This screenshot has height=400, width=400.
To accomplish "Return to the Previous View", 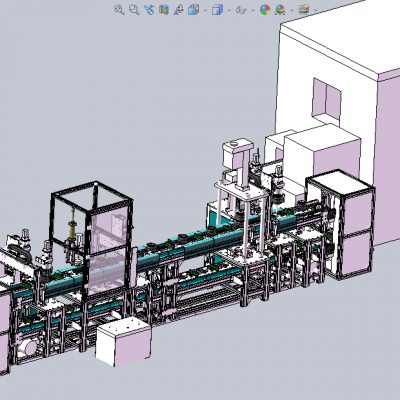I will (149, 10).
